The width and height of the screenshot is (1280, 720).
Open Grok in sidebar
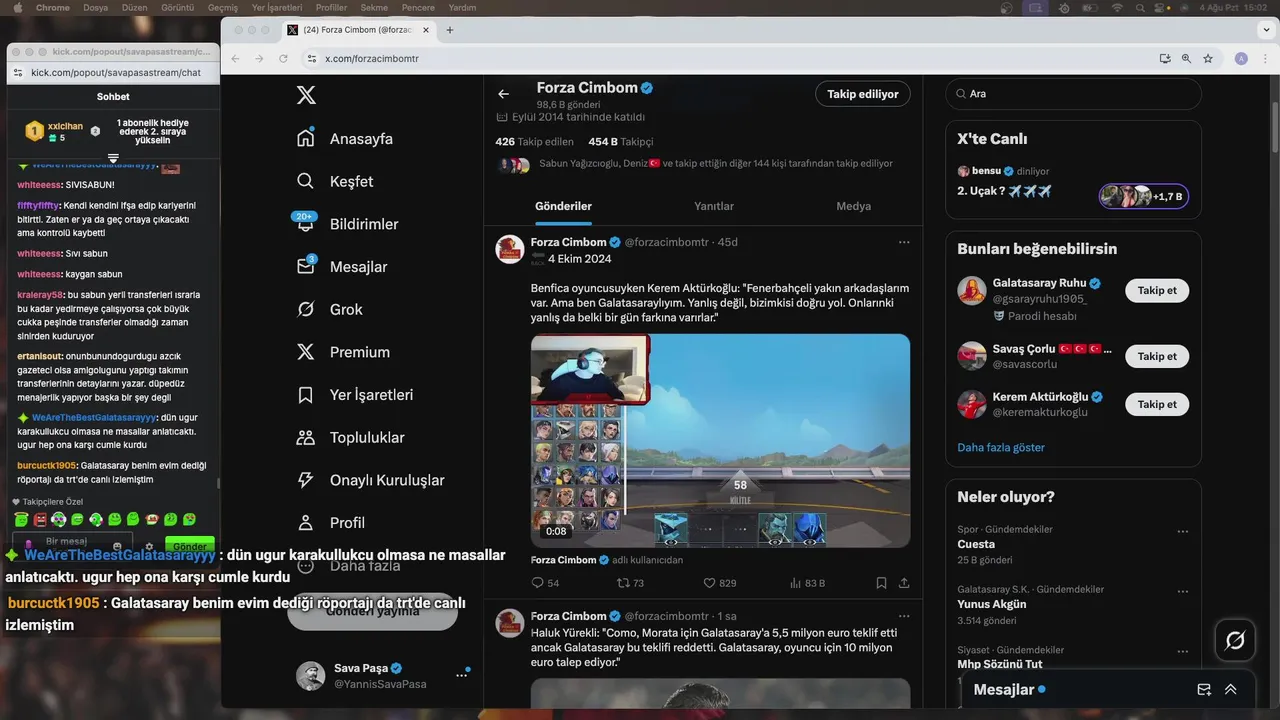[330, 309]
